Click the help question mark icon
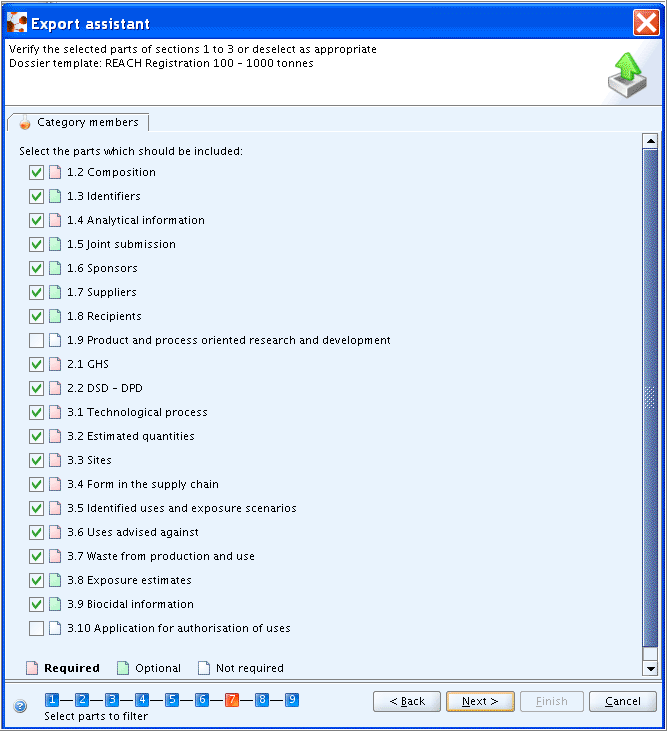Image resolution: width=667 pixels, height=731 pixels. pos(20,706)
